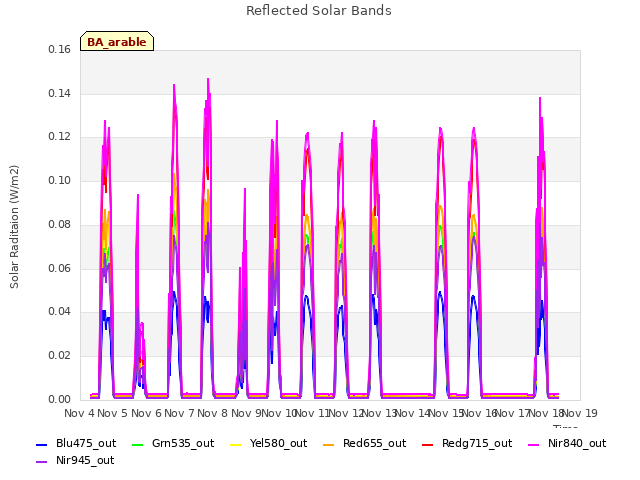This screenshot has width=640, height=480.
Task: Click the 0.16 y-axis tick label
Action: 60,50
